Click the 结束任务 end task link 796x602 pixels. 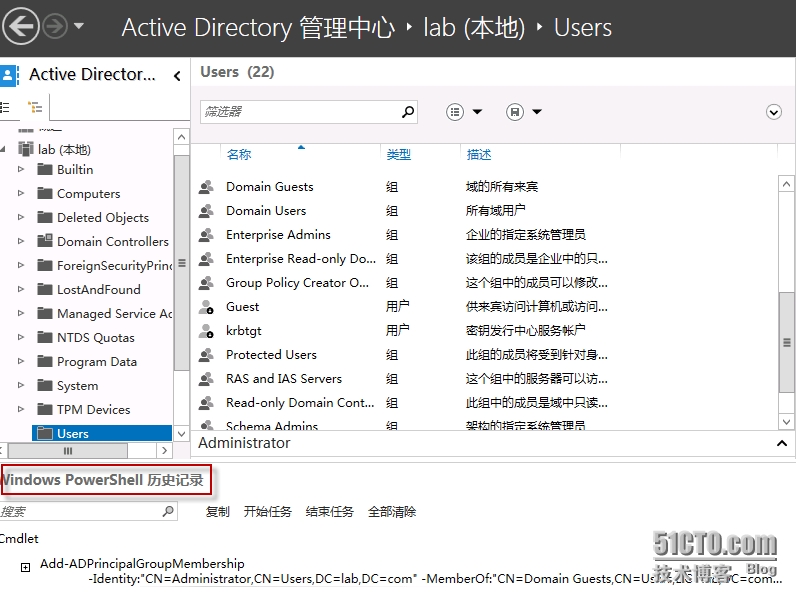pyautogui.click(x=329, y=512)
